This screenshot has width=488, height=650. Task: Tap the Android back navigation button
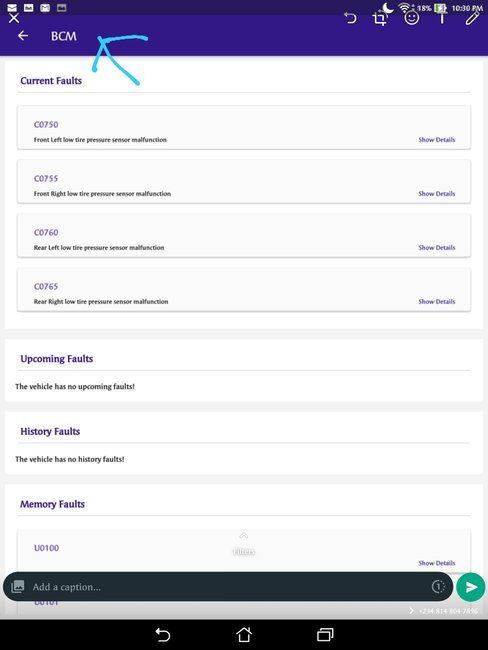point(163,635)
